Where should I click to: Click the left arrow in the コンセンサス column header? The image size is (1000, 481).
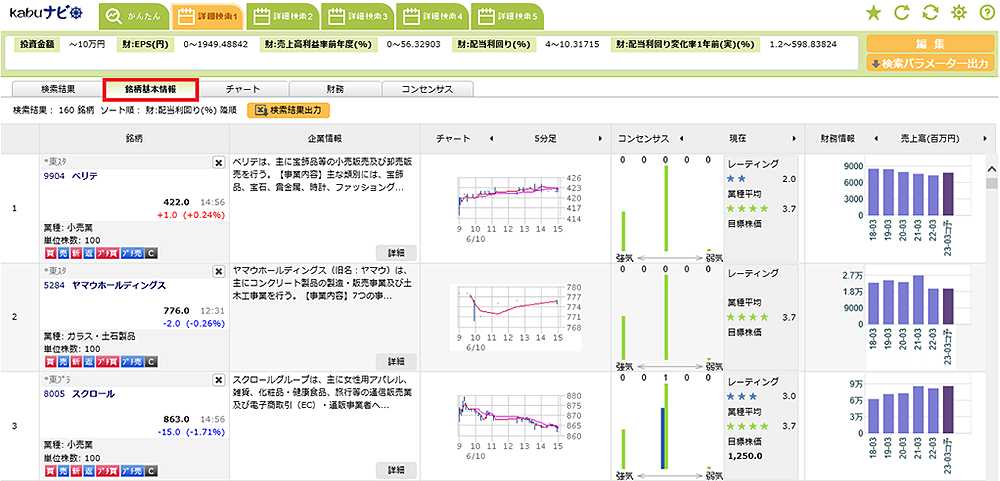[x=681, y=138]
